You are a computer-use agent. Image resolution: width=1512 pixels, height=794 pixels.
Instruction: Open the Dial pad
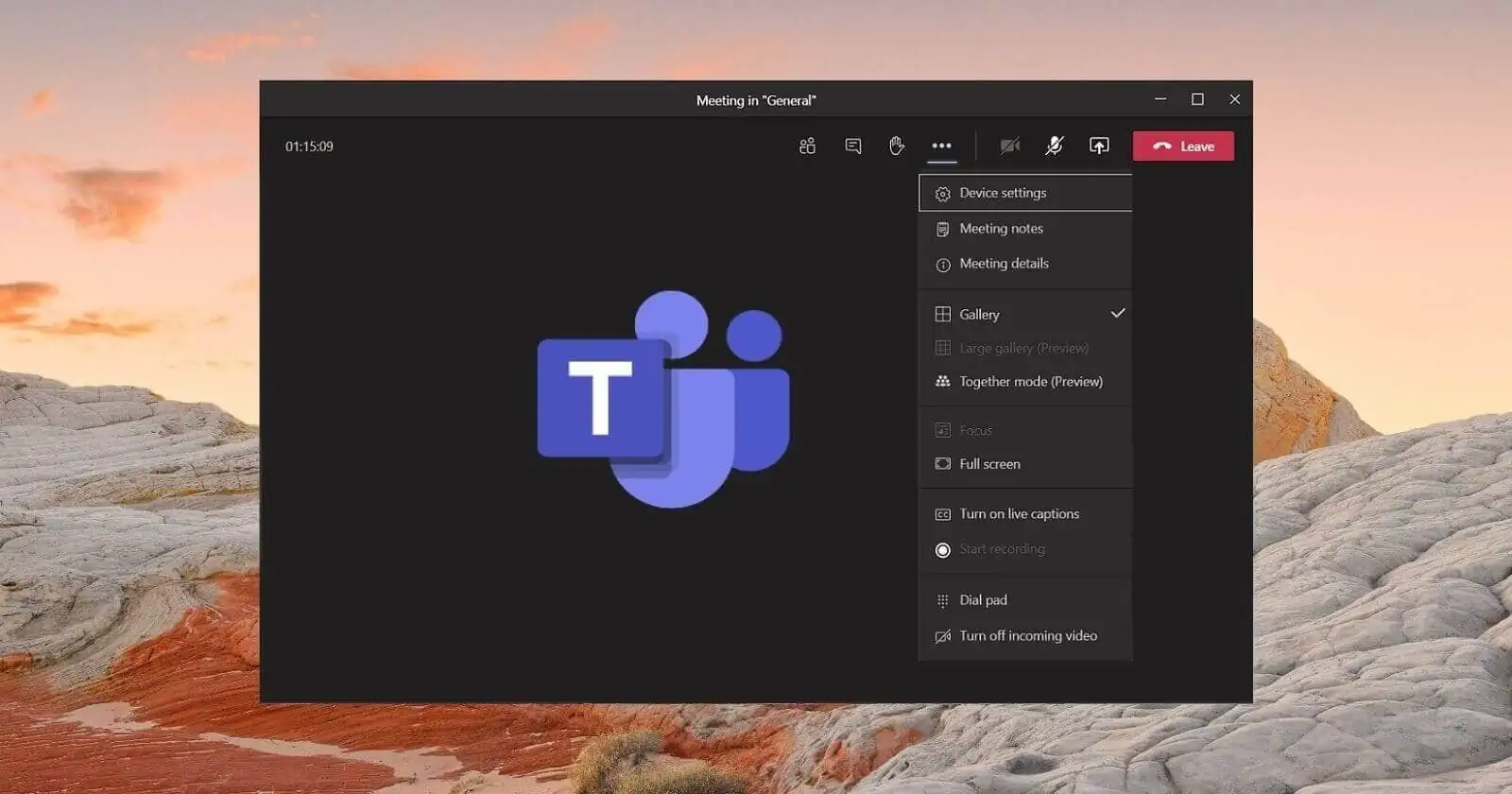point(983,600)
